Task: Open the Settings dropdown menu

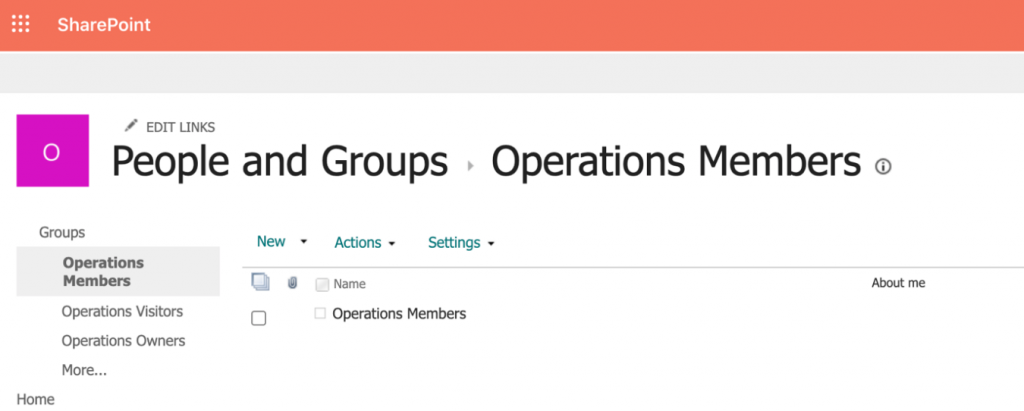Action: pyautogui.click(x=461, y=242)
